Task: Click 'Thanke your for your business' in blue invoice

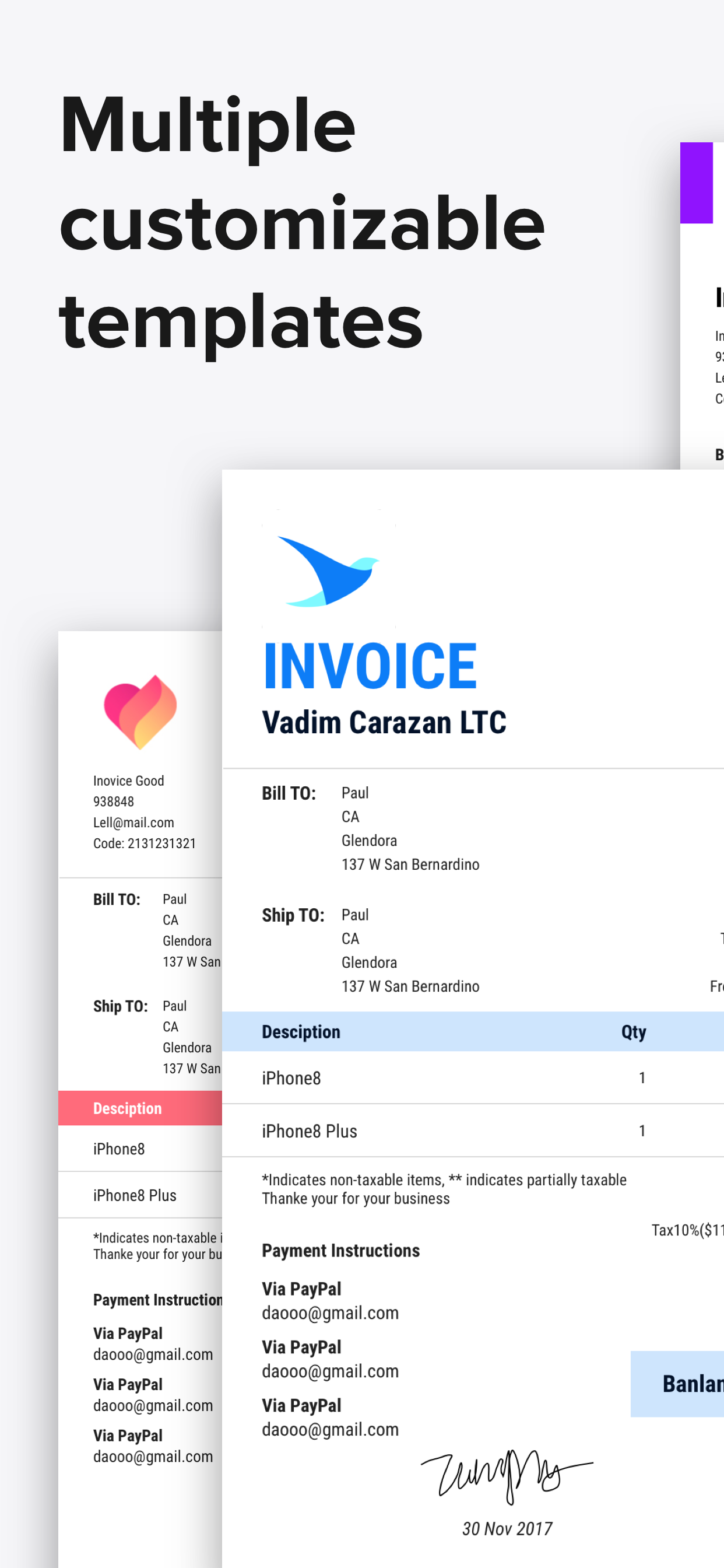Action: [356, 1199]
